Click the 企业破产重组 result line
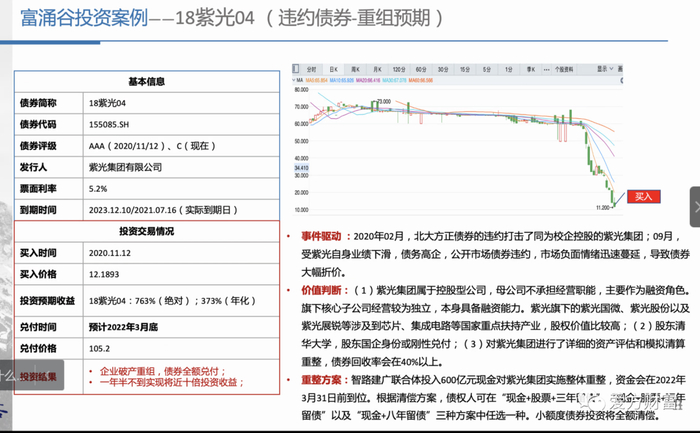This screenshot has width=700, height=433. tap(163, 371)
